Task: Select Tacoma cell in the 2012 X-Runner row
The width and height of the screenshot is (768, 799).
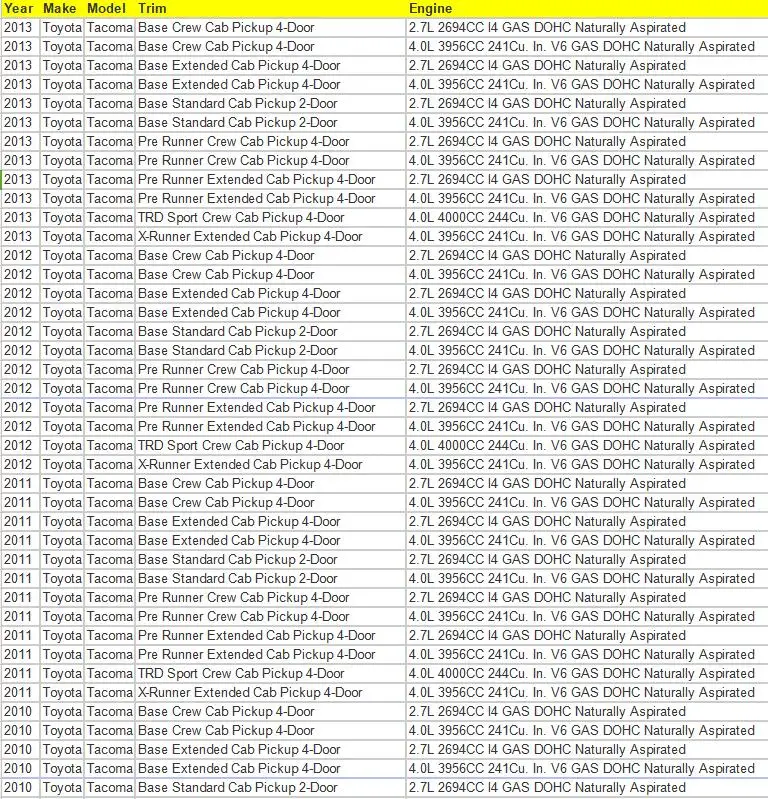Action: (109, 465)
